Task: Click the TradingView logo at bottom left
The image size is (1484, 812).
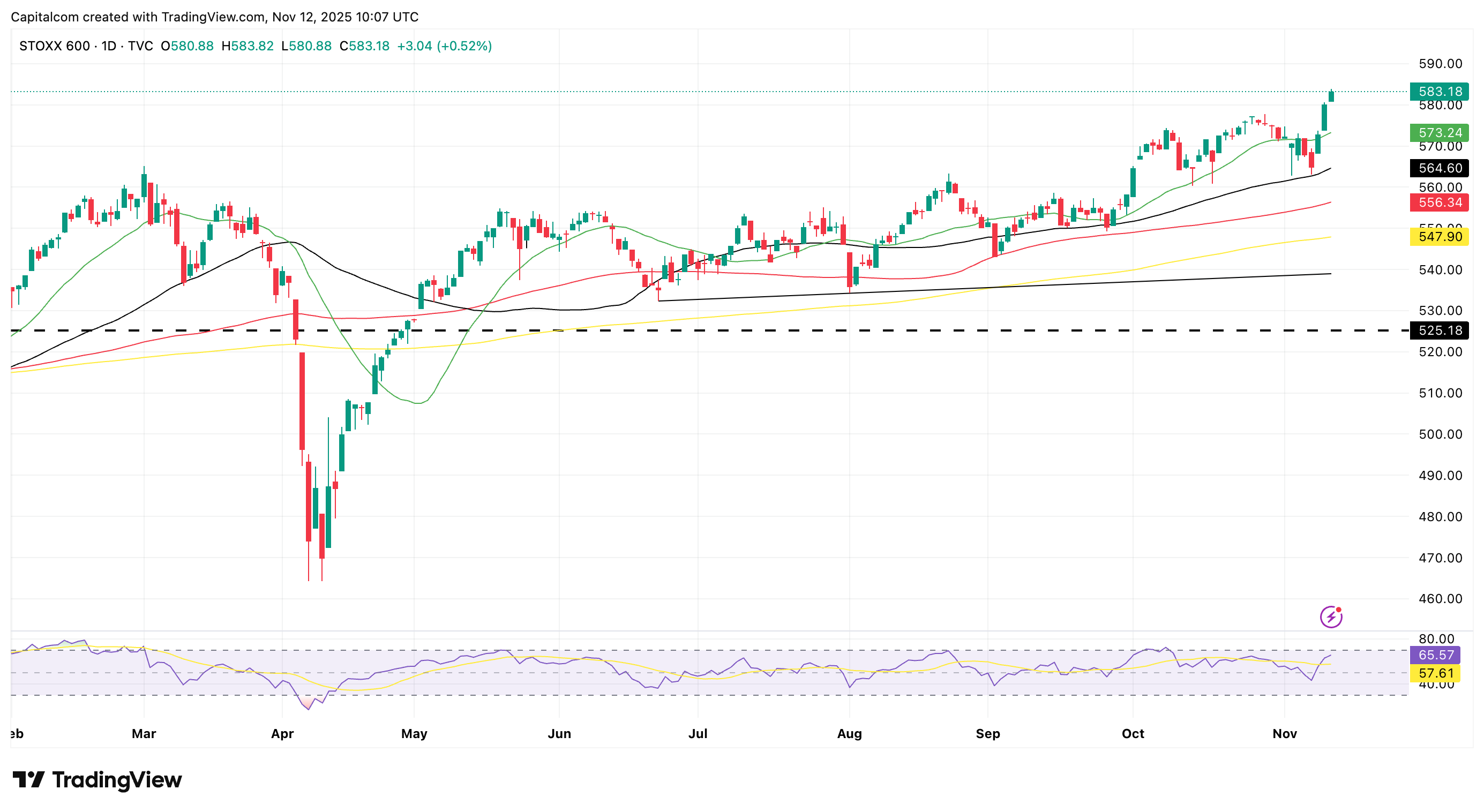Action: [97, 780]
